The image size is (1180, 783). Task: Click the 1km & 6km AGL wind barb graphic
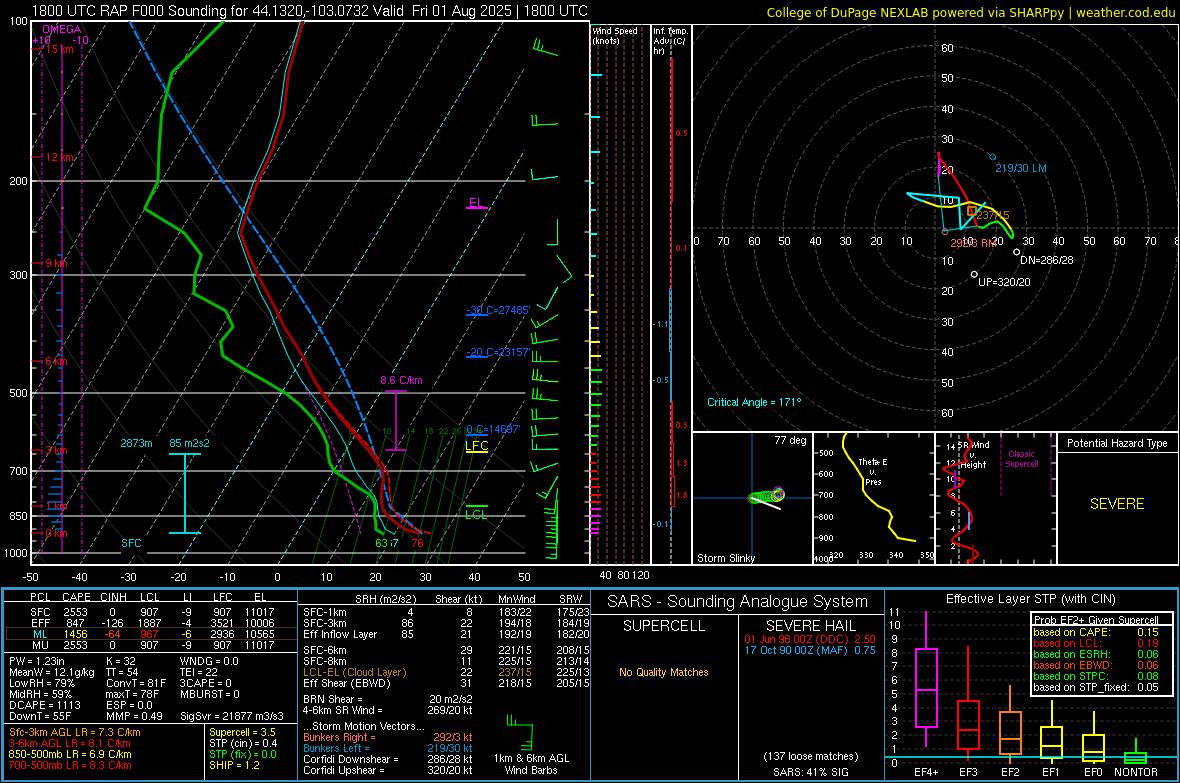(x=520, y=732)
